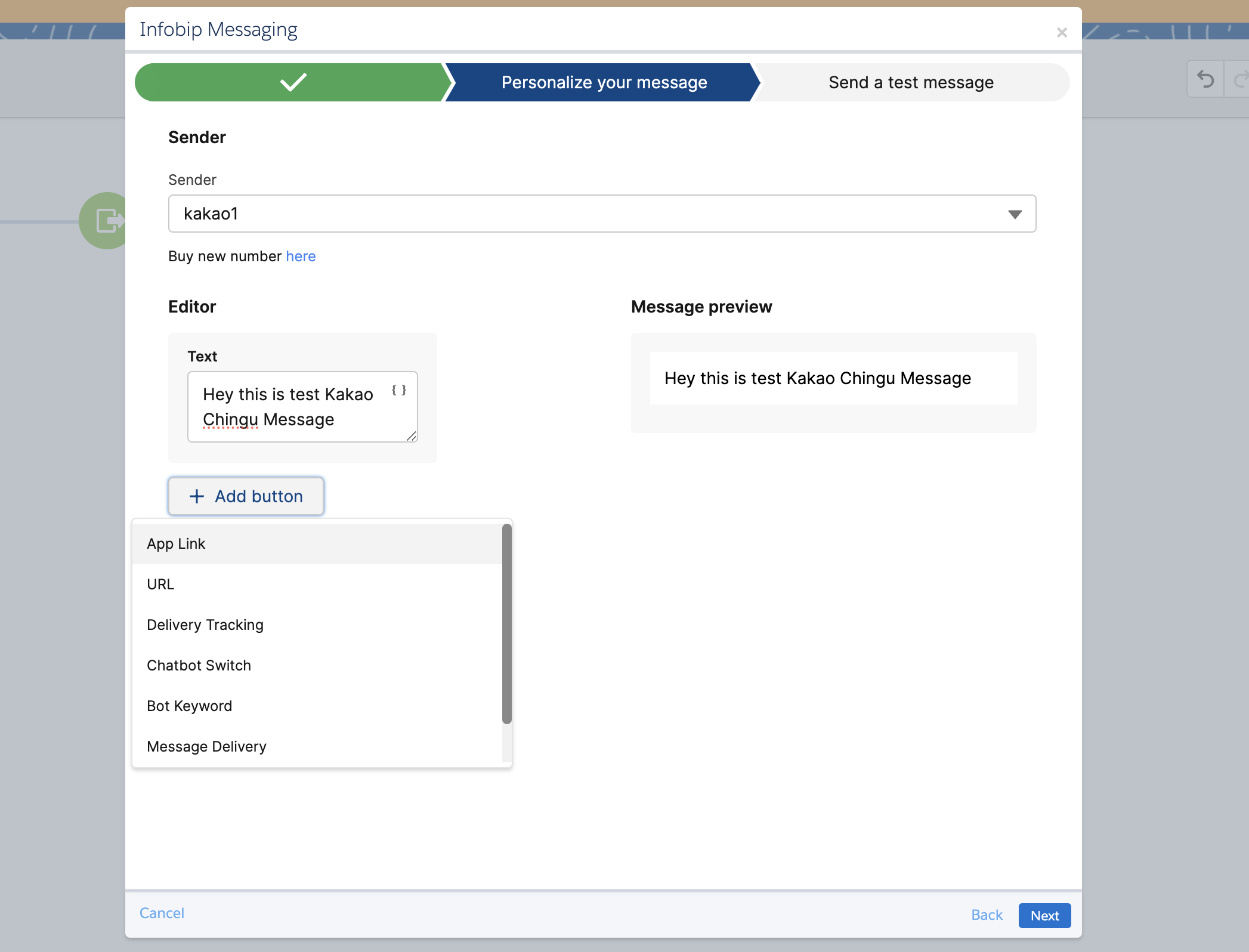The image size is (1249, 952).
Task: Click the Back link
Action: tap(987, 915)
